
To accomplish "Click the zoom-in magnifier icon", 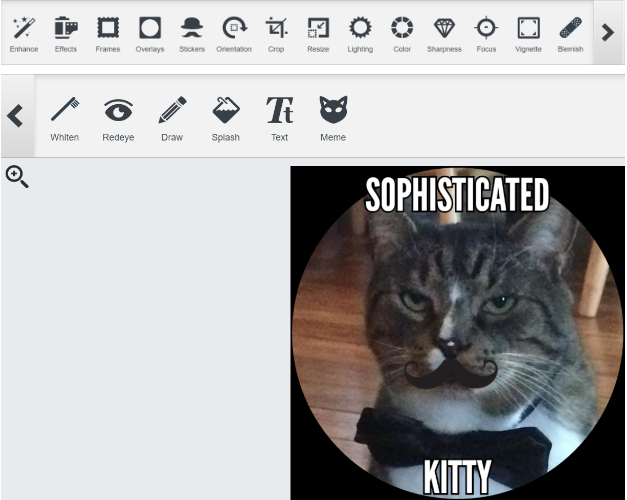I will pos(17,177).
